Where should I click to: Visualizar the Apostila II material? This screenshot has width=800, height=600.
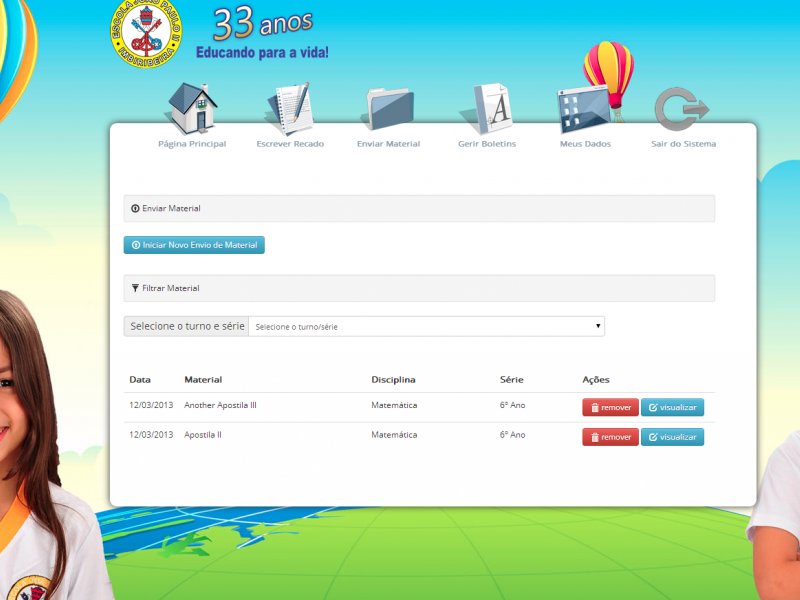(672, 437)
